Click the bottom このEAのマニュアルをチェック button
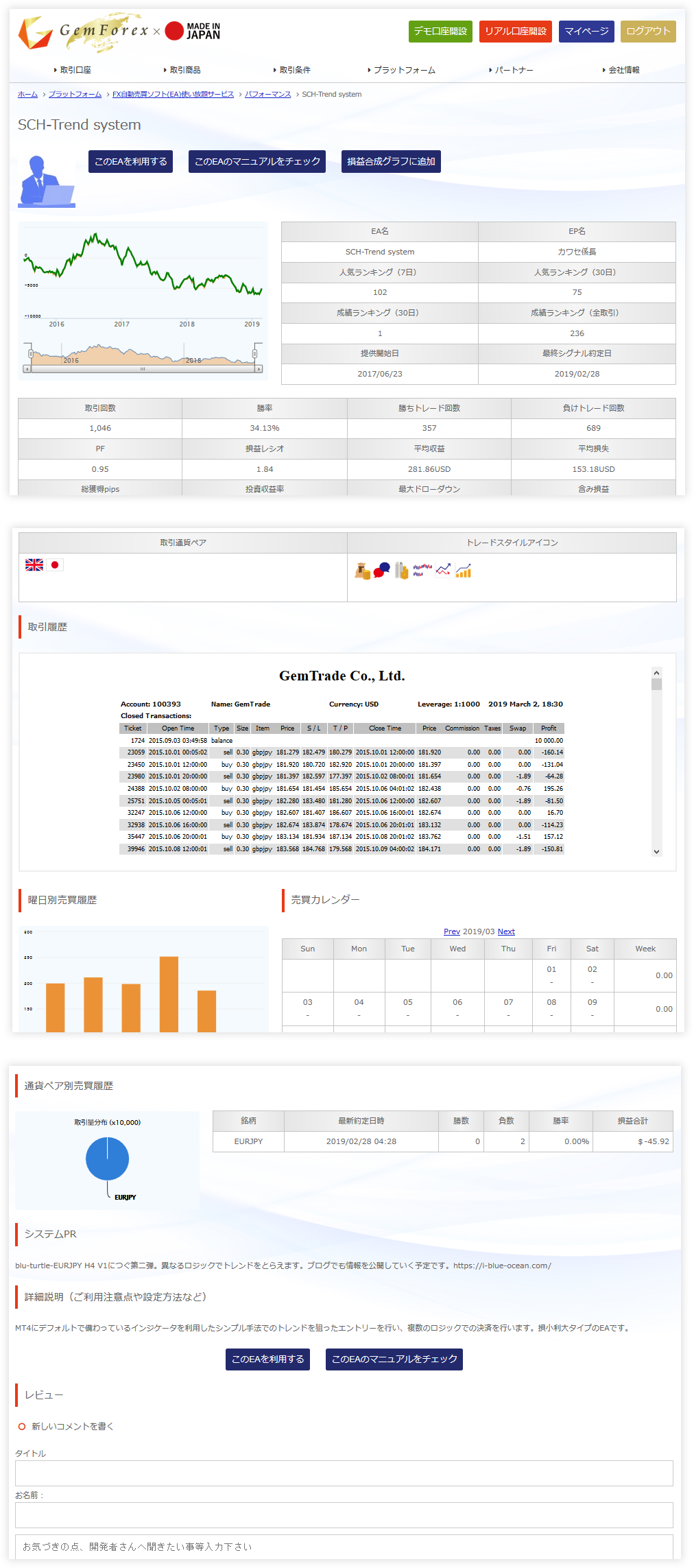Screen dimensions: 694x1568 (394, 1359)
